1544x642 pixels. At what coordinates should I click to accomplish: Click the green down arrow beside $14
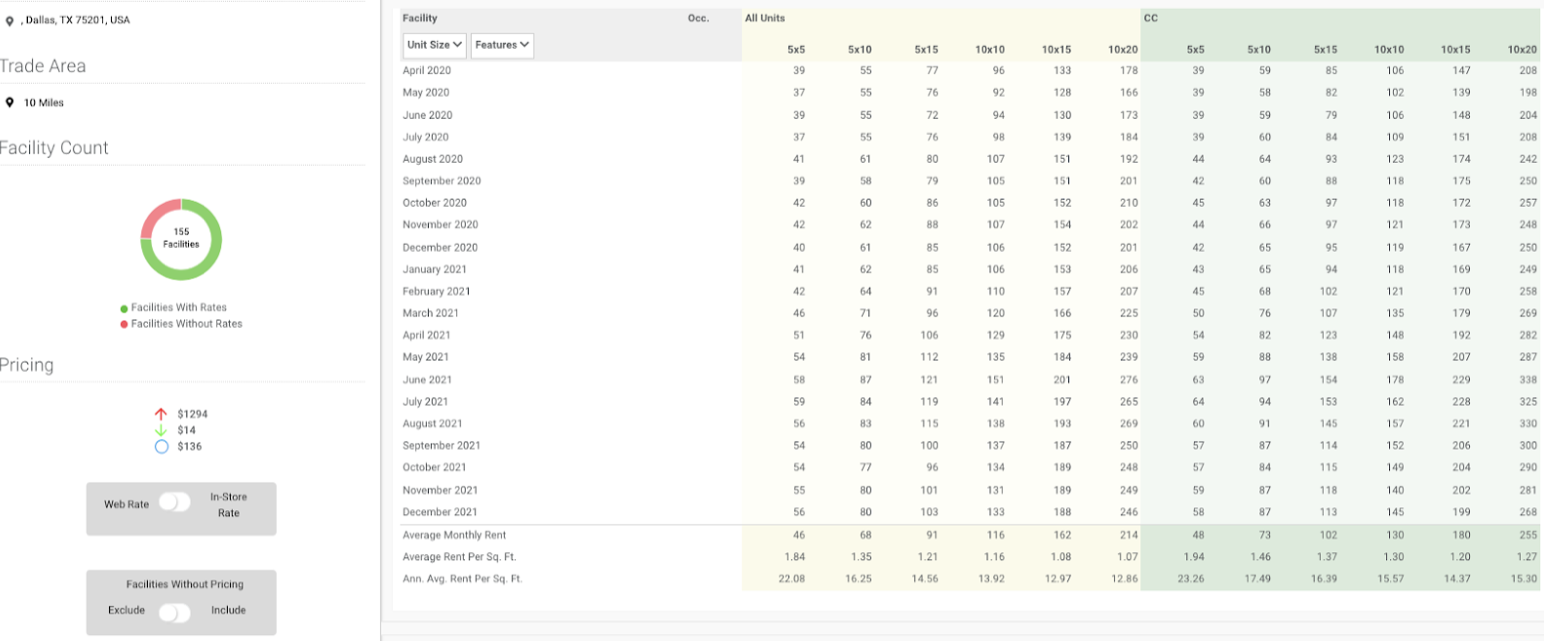point(160,430)
